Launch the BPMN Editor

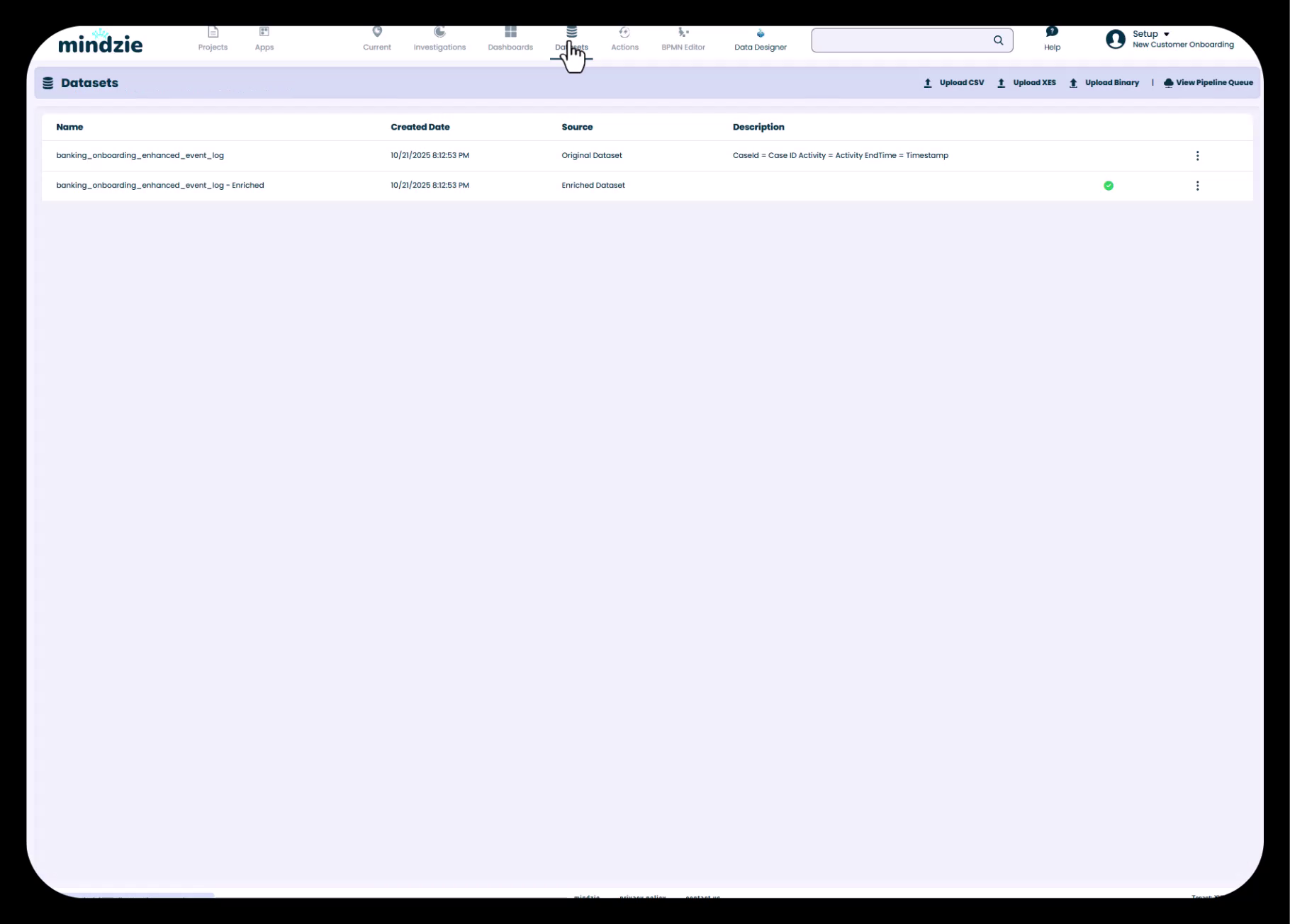tap(683, 38)
